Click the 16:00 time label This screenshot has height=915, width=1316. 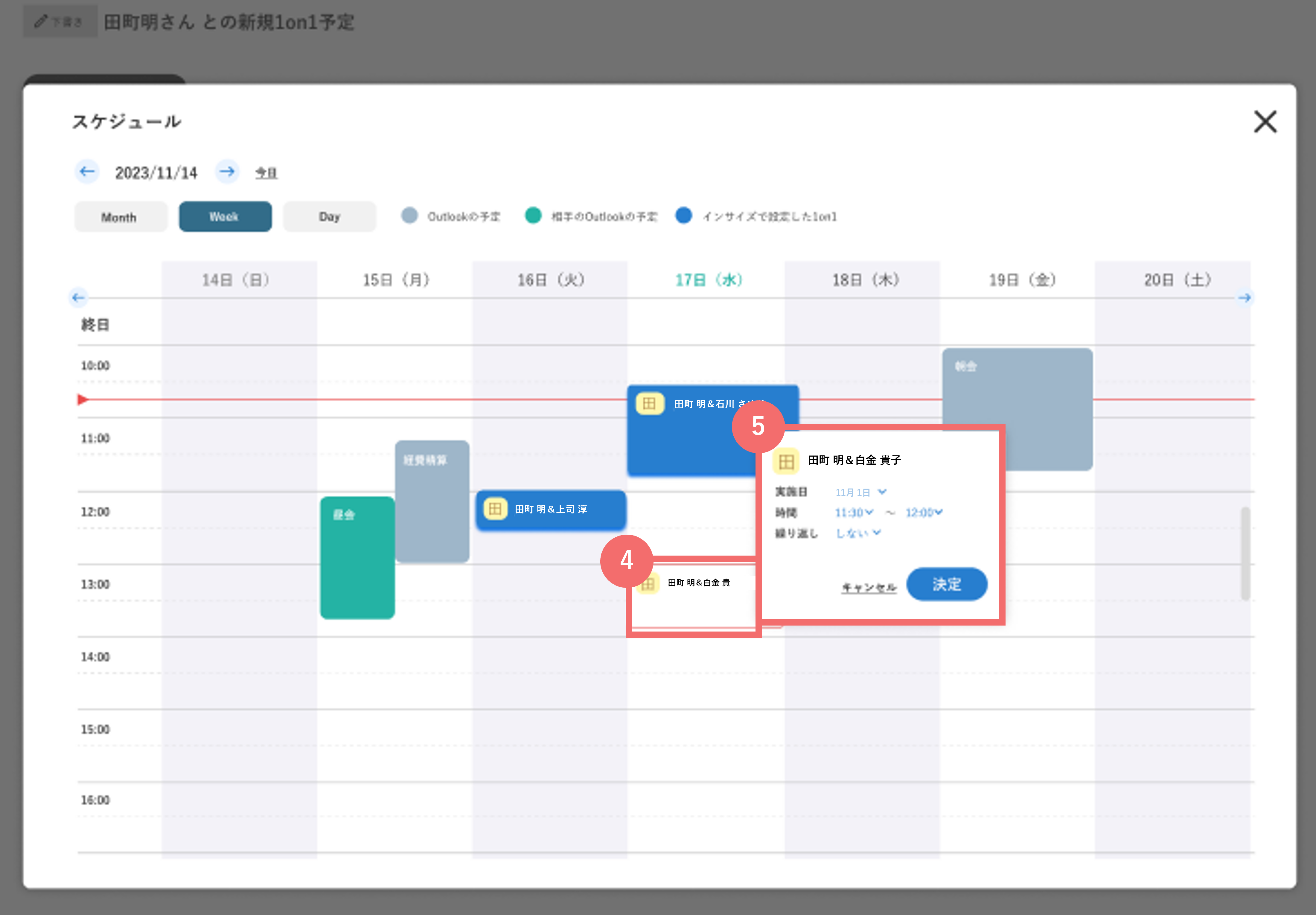95,800
